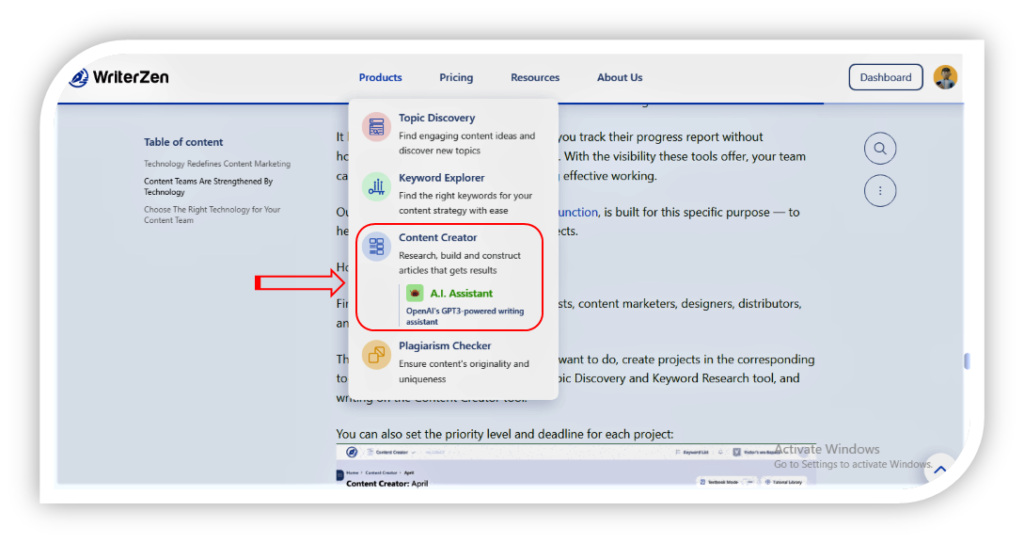The image size is (1024, 543).
Task: Open the A.I. Assistant link
Action: click(x=461, y=293)
